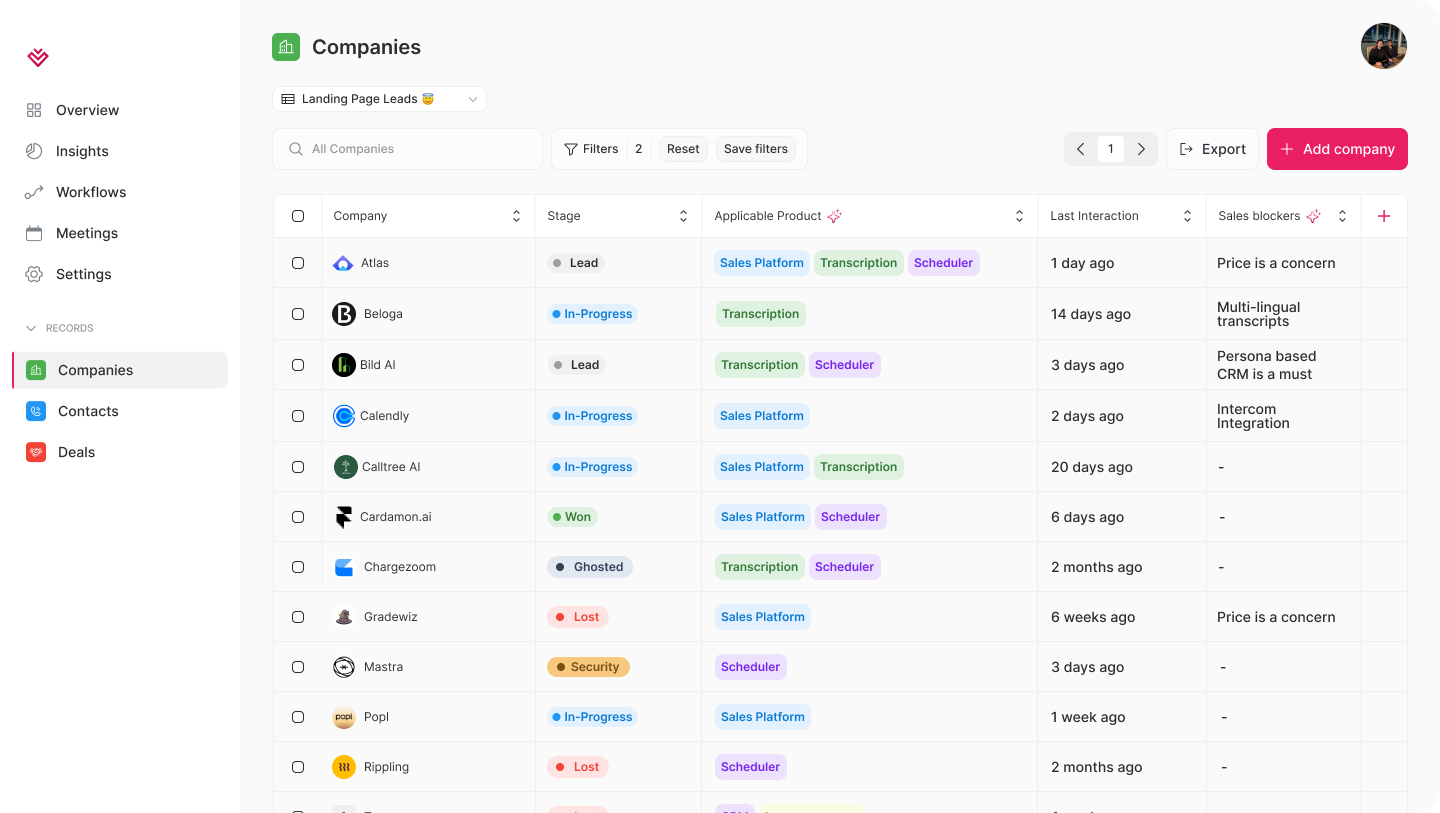This screenshot has width=1440, height=813.
Task: Open the Security stage tag for Mastra
Action: click(588, 667)
